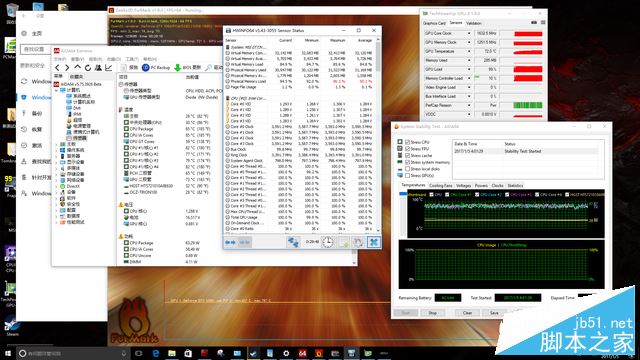Image resolution: width=640 pixels, height=360 pixels.
Task: Click GPU-Z camera screenshot icon
Action: pos(533,23)
